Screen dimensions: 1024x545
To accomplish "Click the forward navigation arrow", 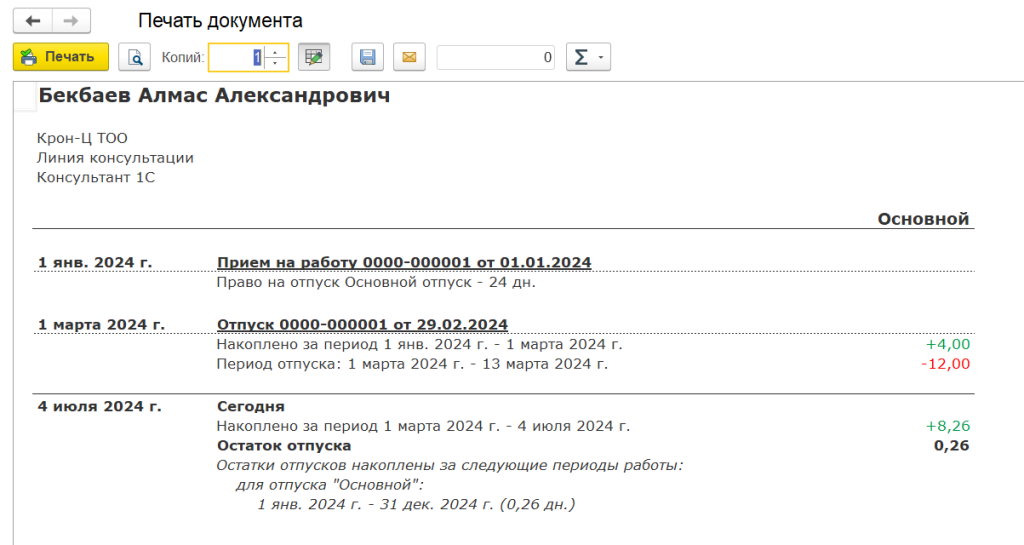I will [70, 21].
